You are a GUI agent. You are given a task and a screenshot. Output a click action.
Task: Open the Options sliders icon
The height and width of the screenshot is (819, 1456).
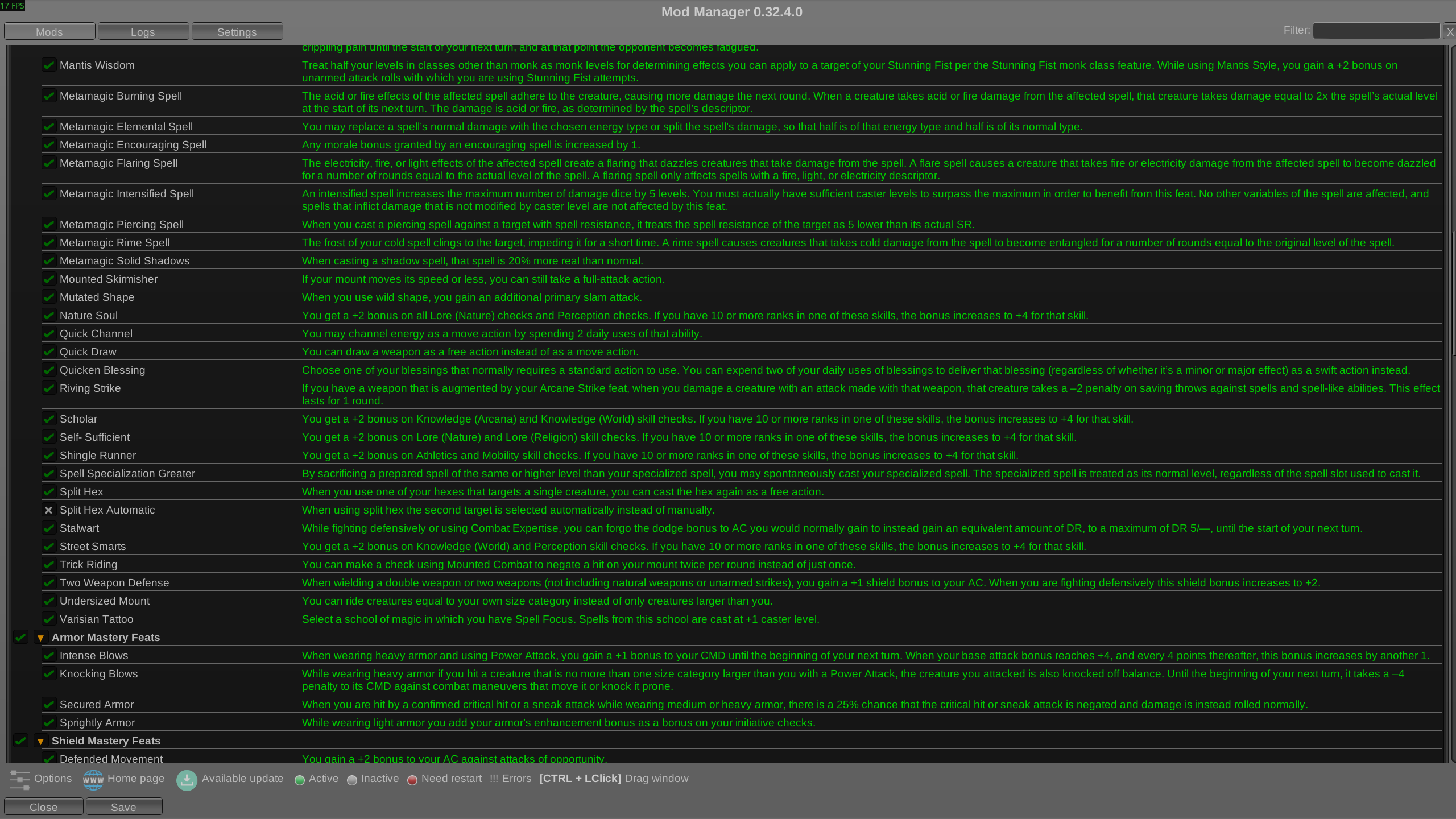19,780
